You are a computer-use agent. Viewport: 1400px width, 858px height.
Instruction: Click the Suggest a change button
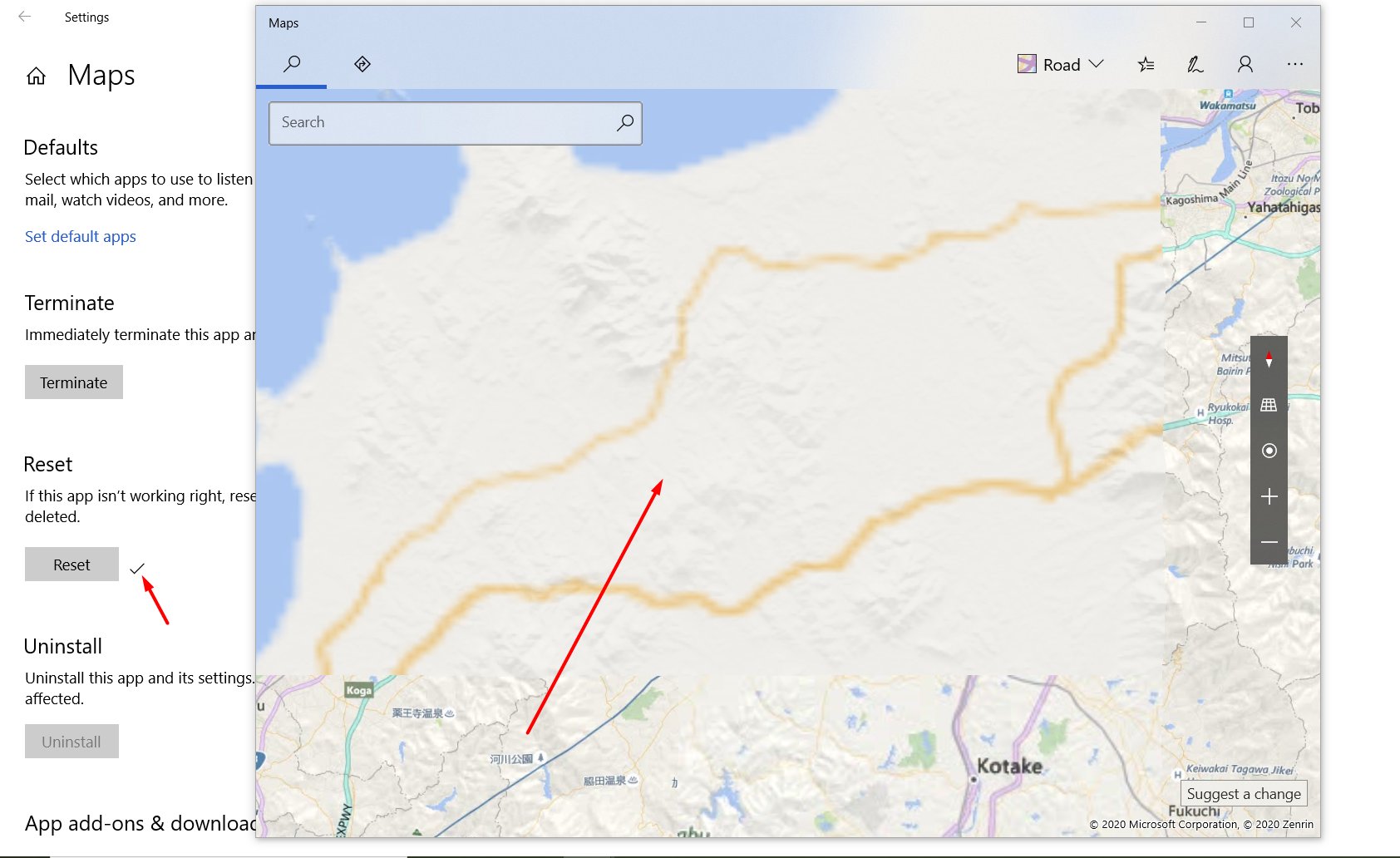[1244, 793]
